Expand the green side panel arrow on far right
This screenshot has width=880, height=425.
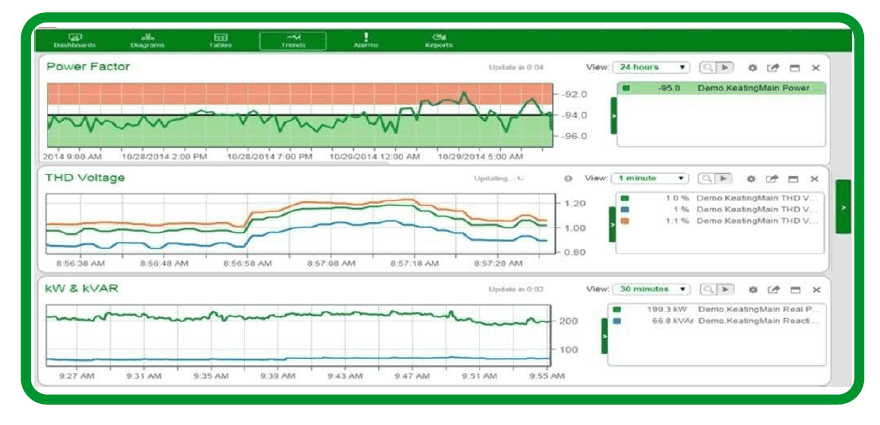click(x=844, y=207)
